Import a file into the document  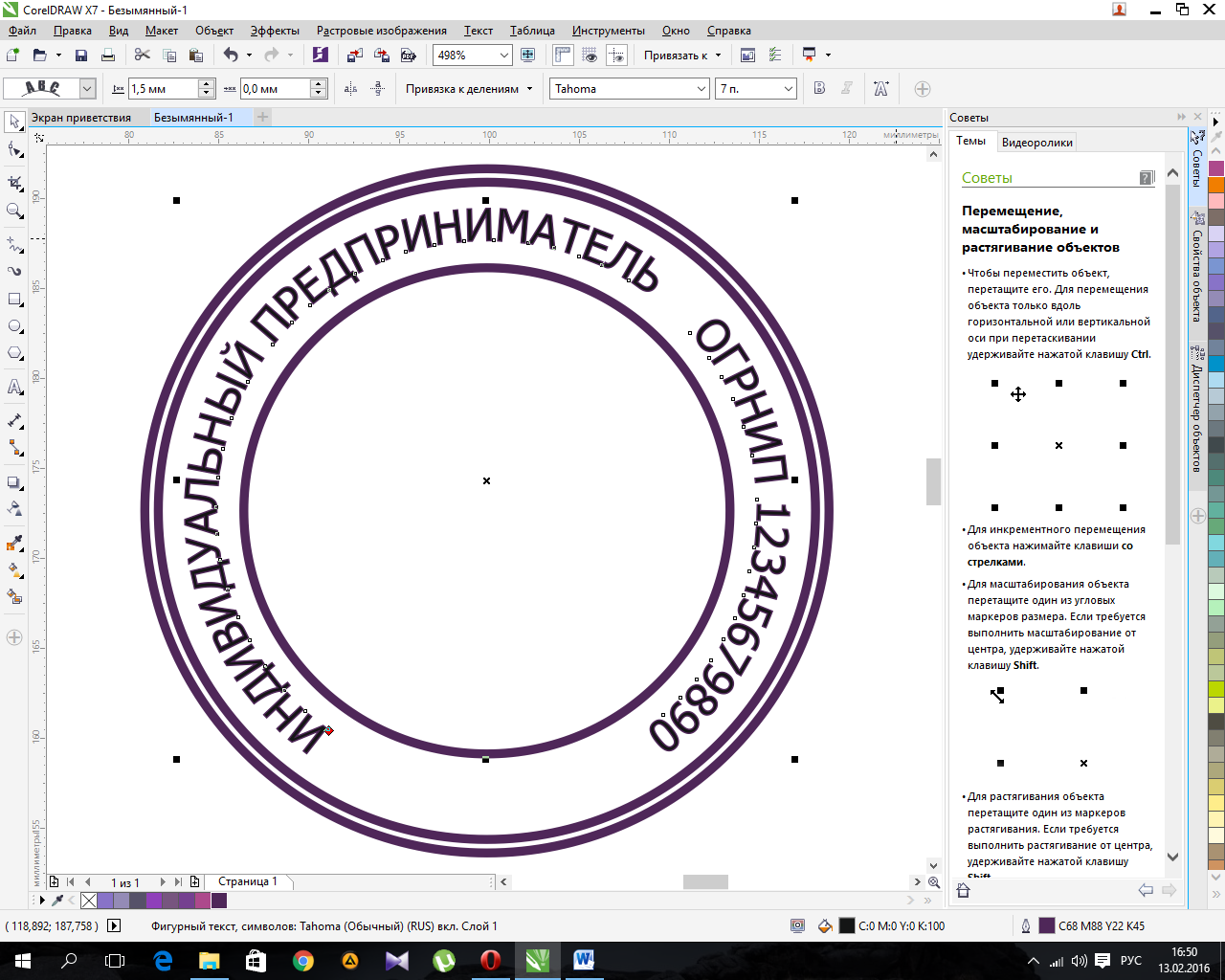(355, 56)
